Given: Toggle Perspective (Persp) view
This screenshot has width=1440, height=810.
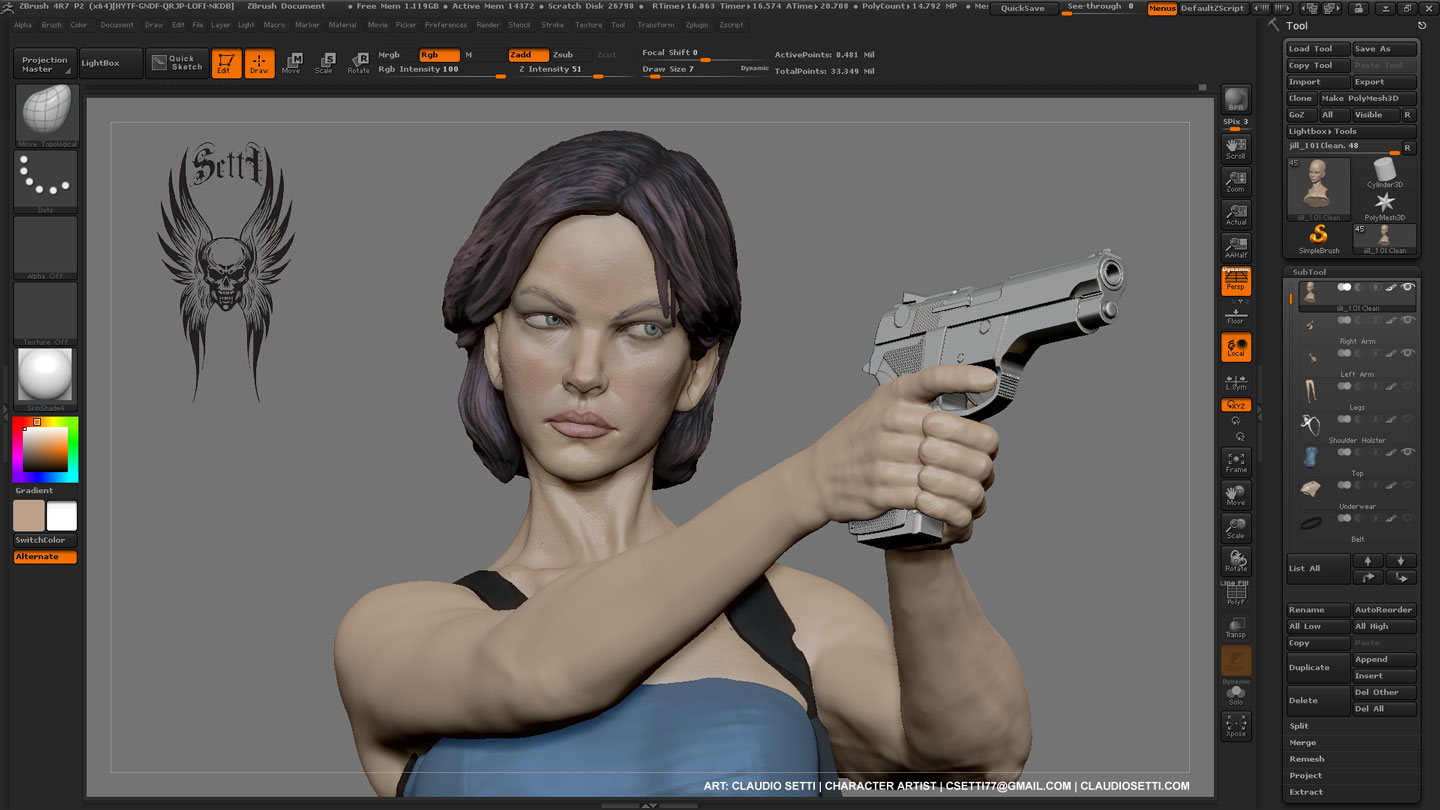Looking at the screenshot, I should click(x=1236, y=281).
